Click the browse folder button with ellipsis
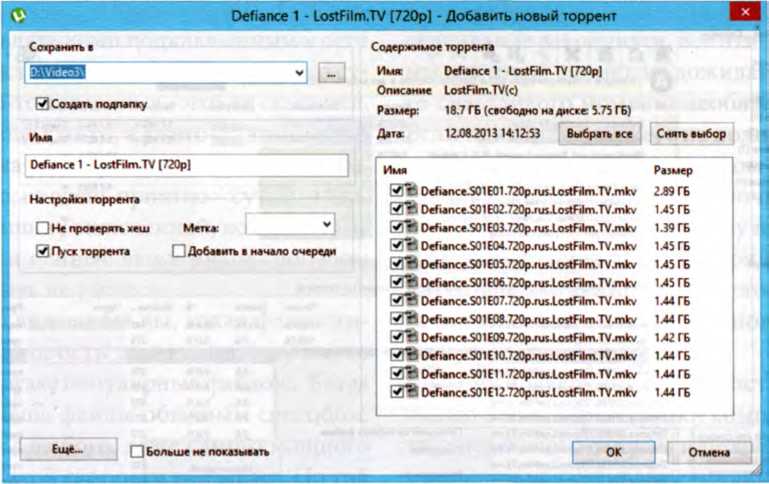The image size is (769, 484). (332, 73)
